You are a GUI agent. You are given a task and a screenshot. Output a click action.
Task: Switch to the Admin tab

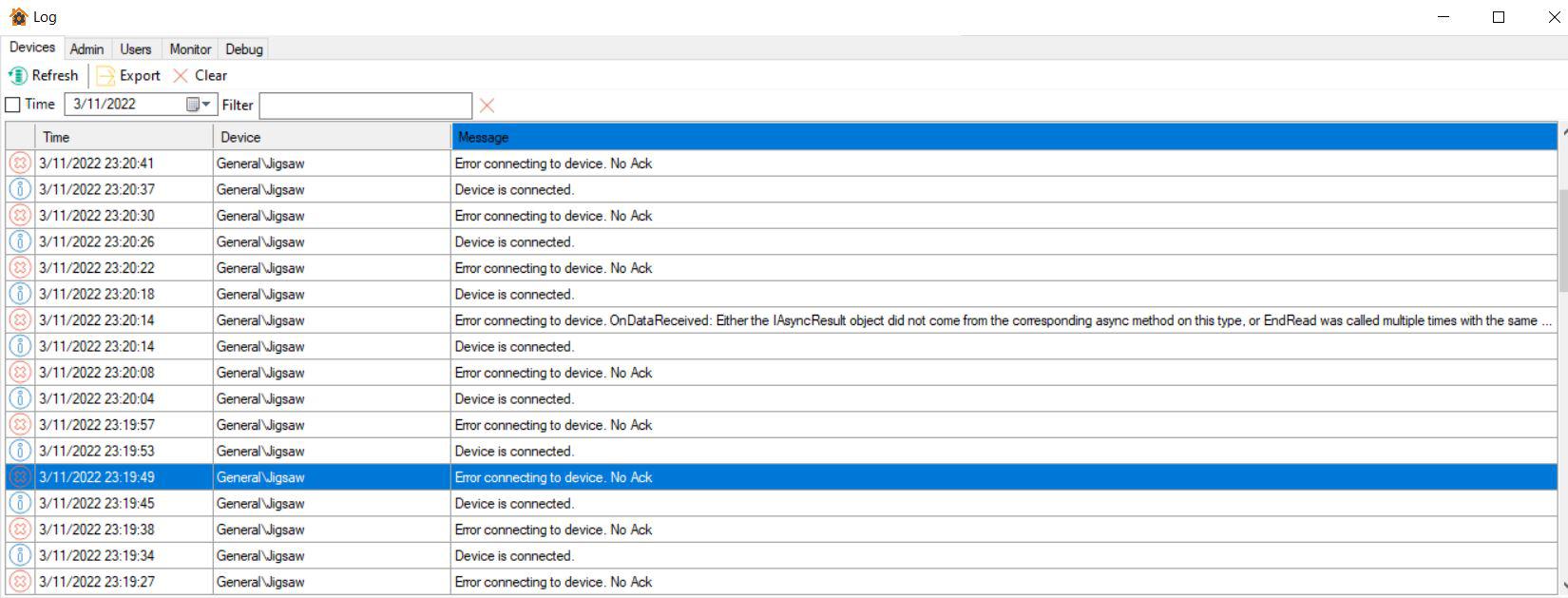point(86,49)
